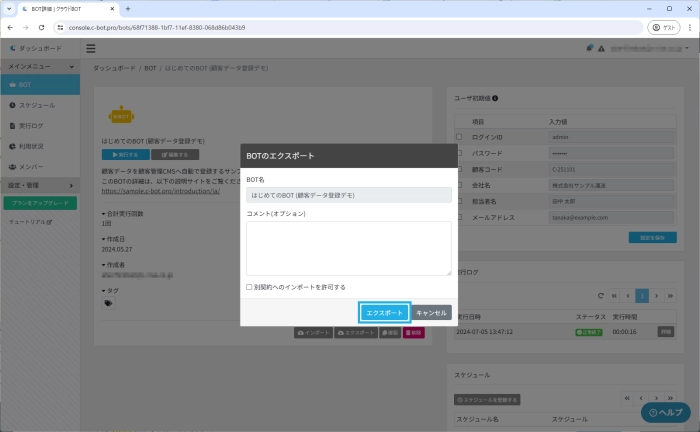Click the refresh icon in 実行ログ
Screen dimensions: 700x432
tap(600, 296)
